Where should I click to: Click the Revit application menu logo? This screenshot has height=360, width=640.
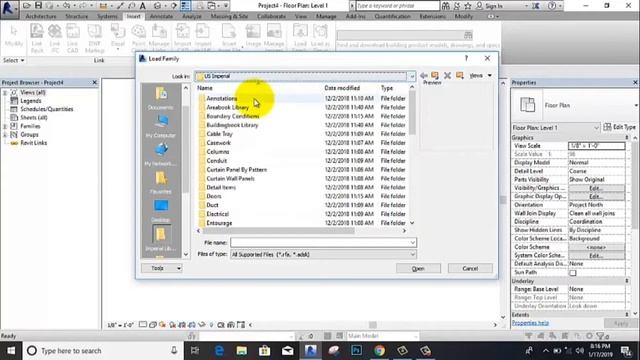8,8
